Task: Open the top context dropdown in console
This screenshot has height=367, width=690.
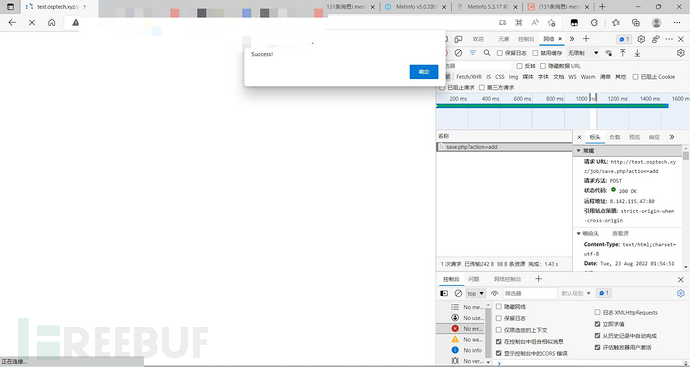Action: tap(476, 293)
